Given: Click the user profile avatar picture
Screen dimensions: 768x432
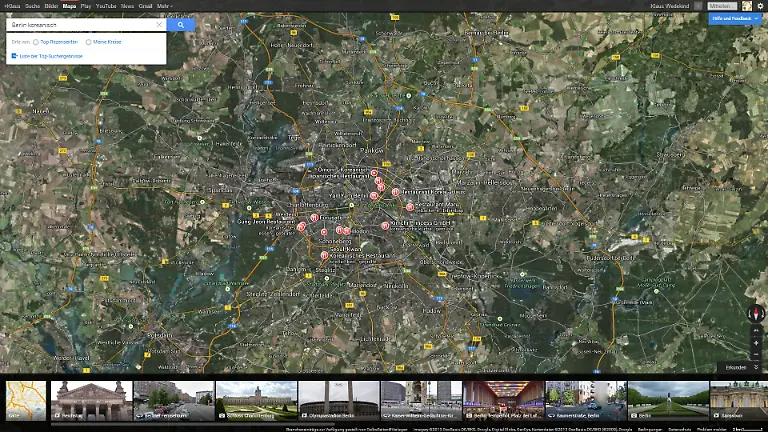Looking at the screenshot, I should (747, 6).
